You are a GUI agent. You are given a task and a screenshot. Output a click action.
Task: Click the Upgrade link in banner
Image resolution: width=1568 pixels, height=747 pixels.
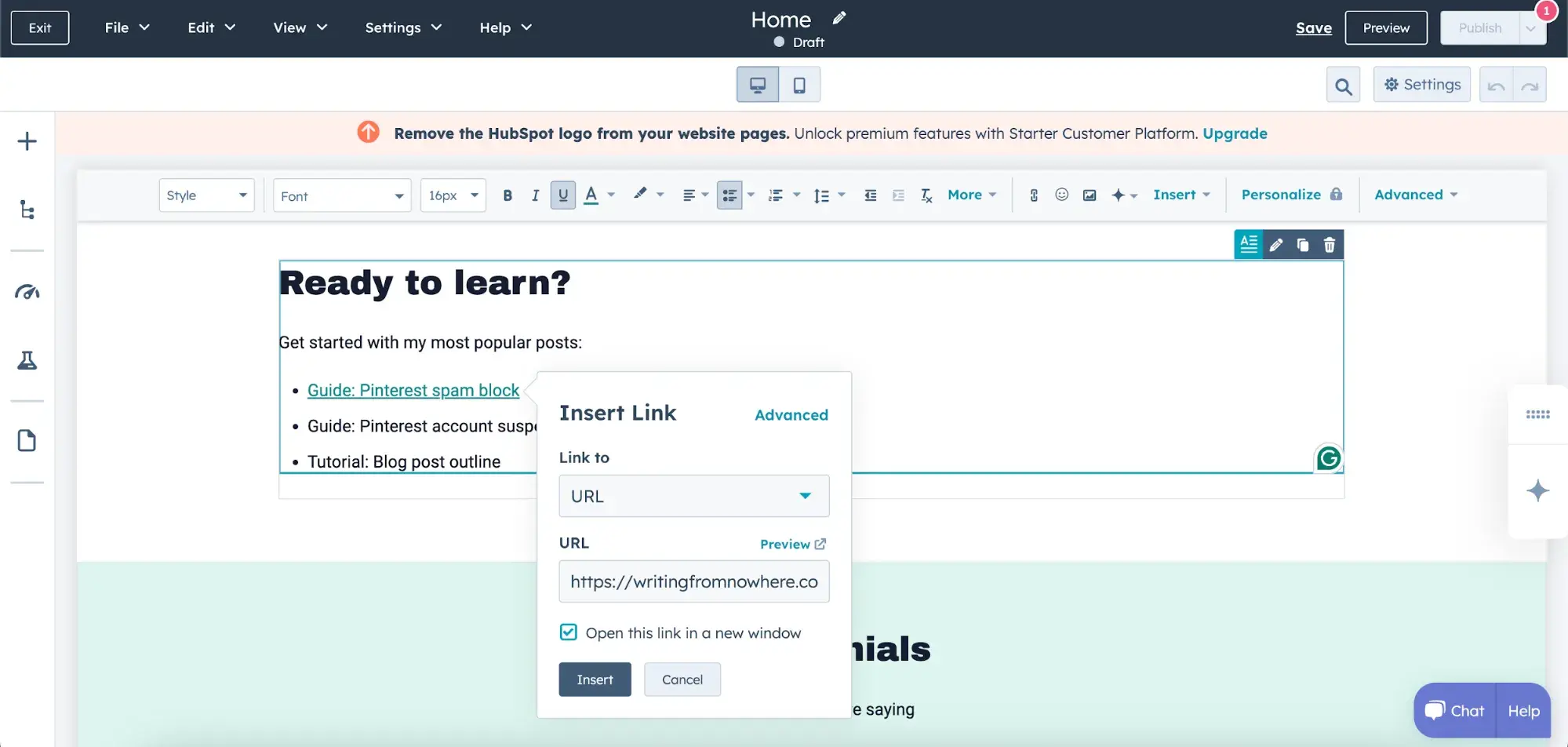pos(1235,133)
